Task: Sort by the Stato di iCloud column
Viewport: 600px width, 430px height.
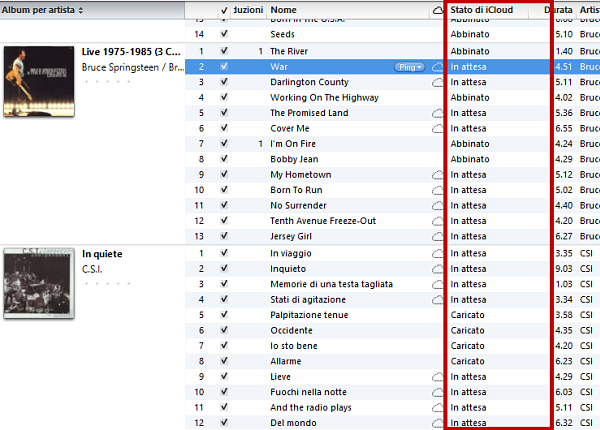Action: [x=490, y=10]
